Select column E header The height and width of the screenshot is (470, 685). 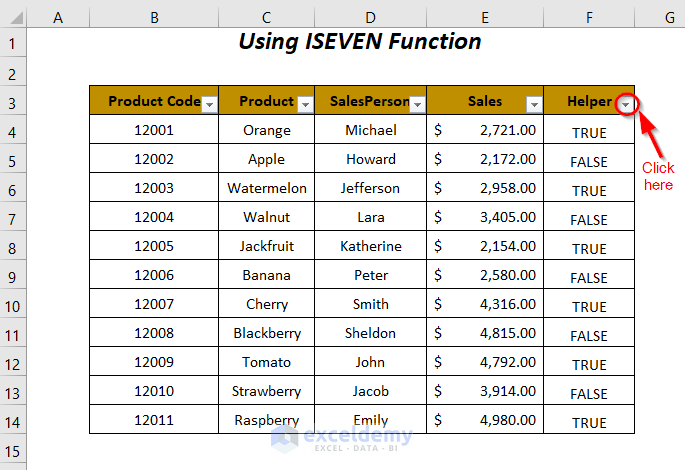(x=484, y=15)
